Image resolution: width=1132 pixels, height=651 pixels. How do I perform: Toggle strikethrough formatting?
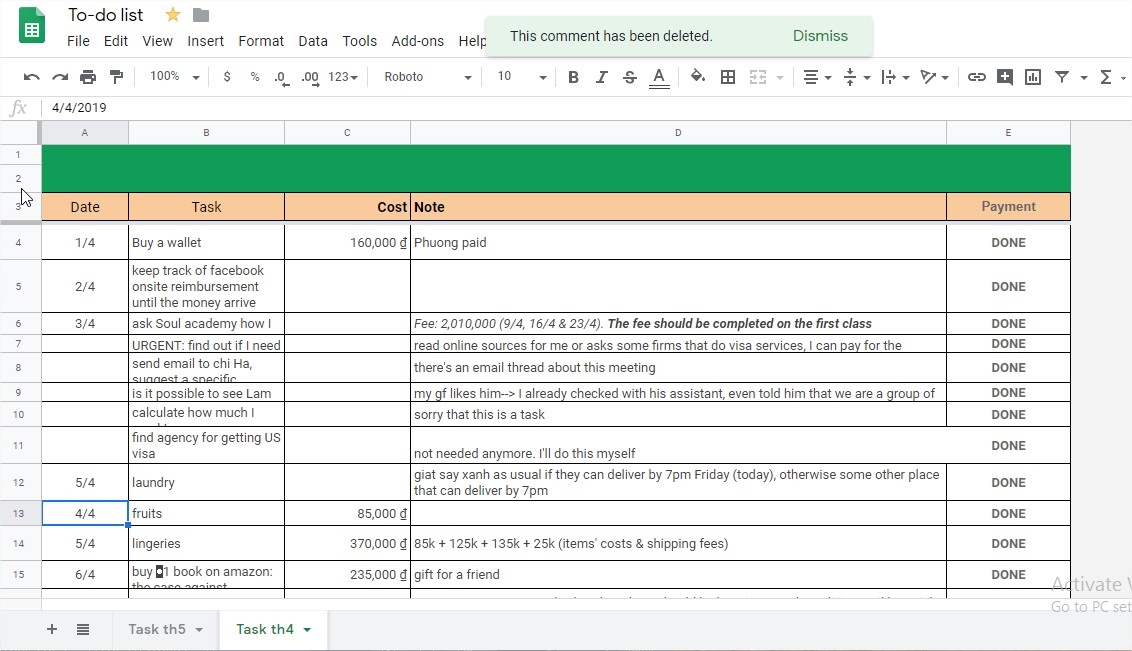click(630, 77)
